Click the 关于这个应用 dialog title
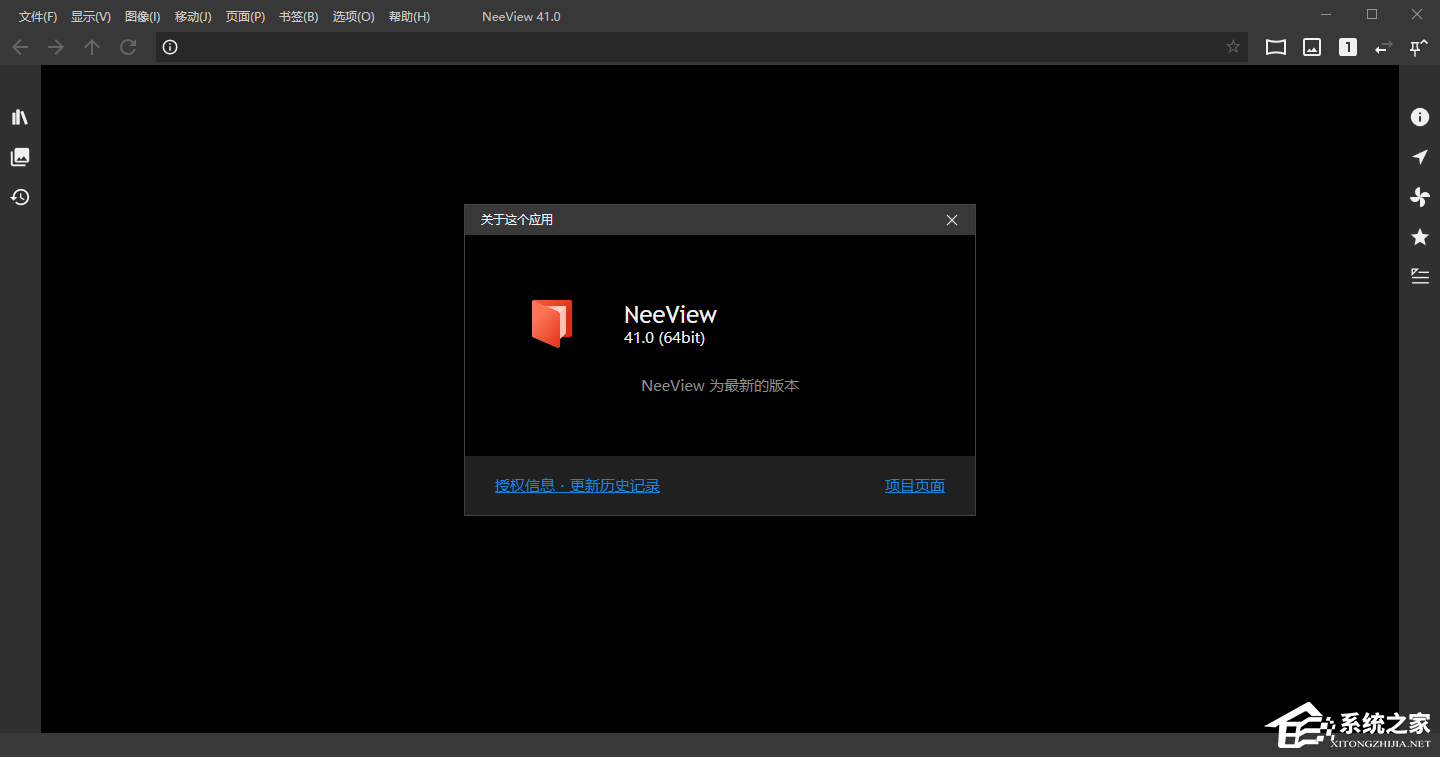The image size is (1440, 757). click(517, 219)
